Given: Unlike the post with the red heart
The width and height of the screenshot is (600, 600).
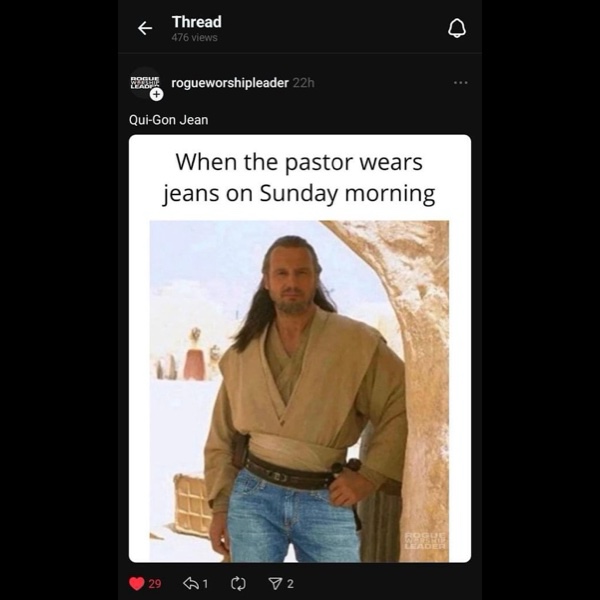Looking at the screenshot, I should click(137, 584).
